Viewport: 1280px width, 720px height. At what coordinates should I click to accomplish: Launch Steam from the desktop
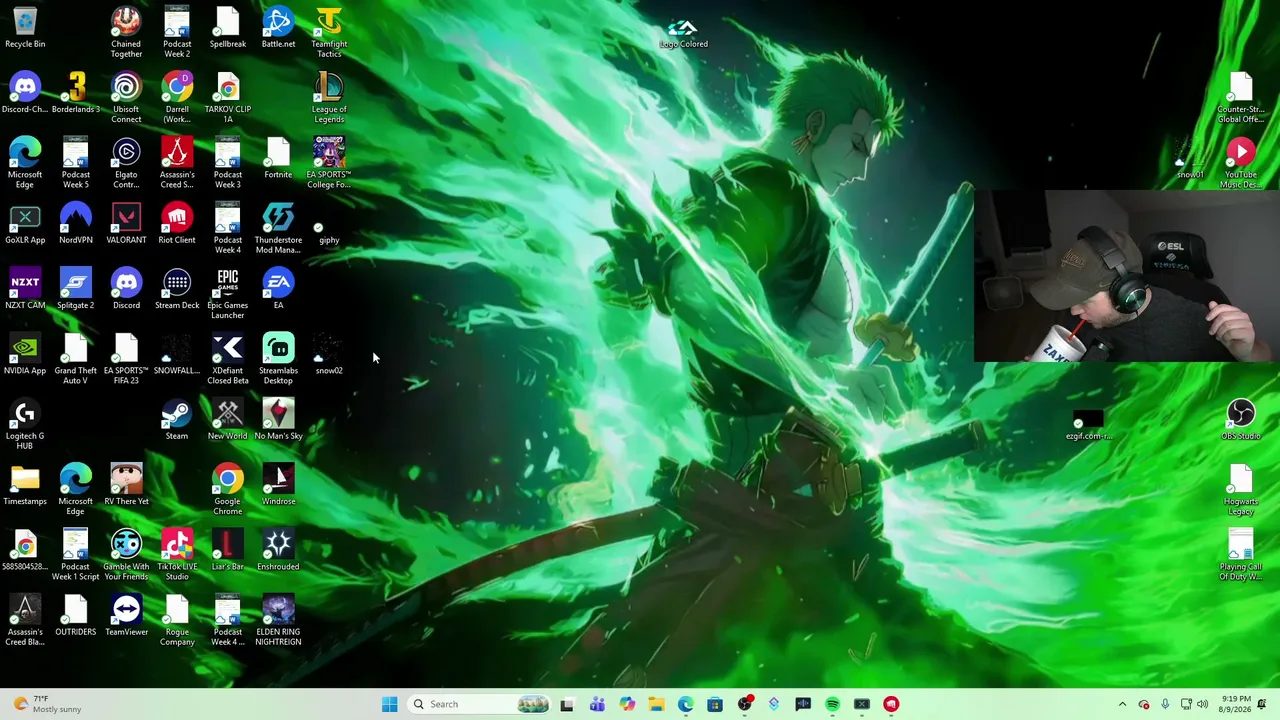[177, 420]
